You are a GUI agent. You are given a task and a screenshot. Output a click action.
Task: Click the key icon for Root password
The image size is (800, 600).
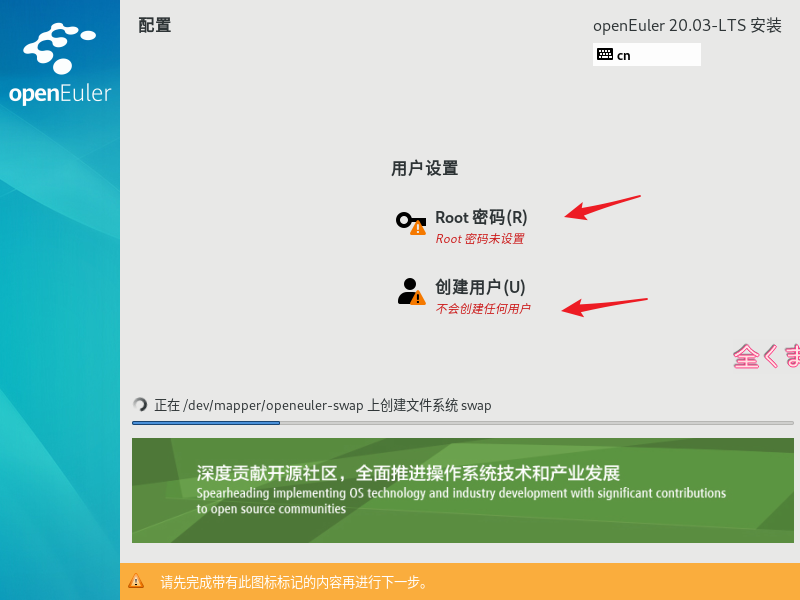[411, 223]
